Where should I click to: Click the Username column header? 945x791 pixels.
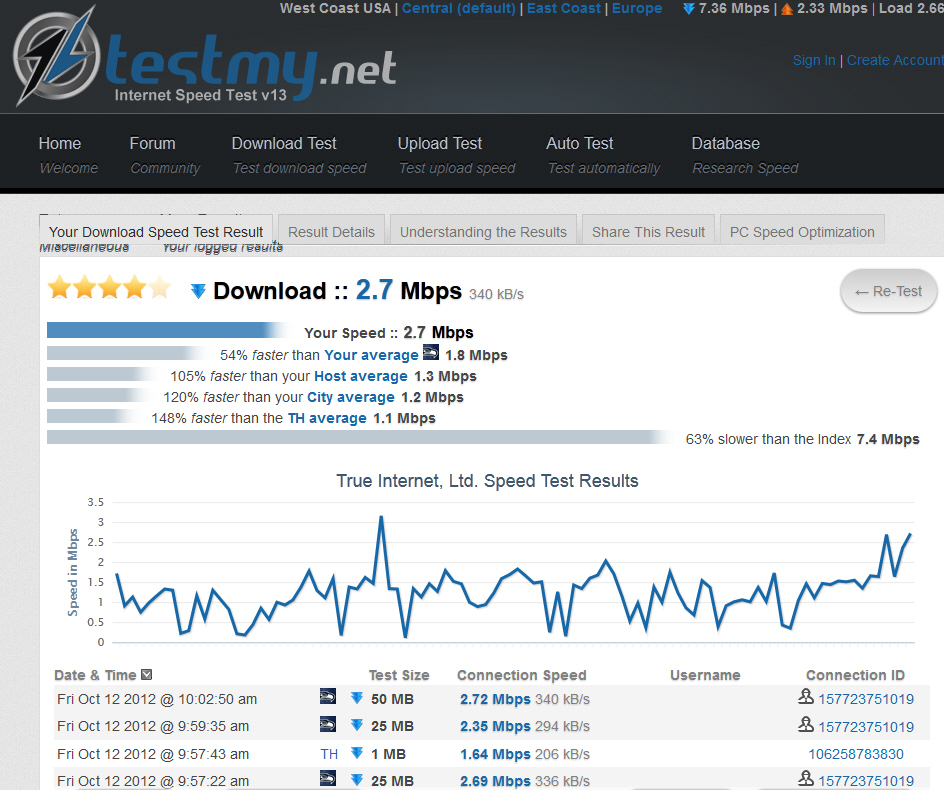705,675
